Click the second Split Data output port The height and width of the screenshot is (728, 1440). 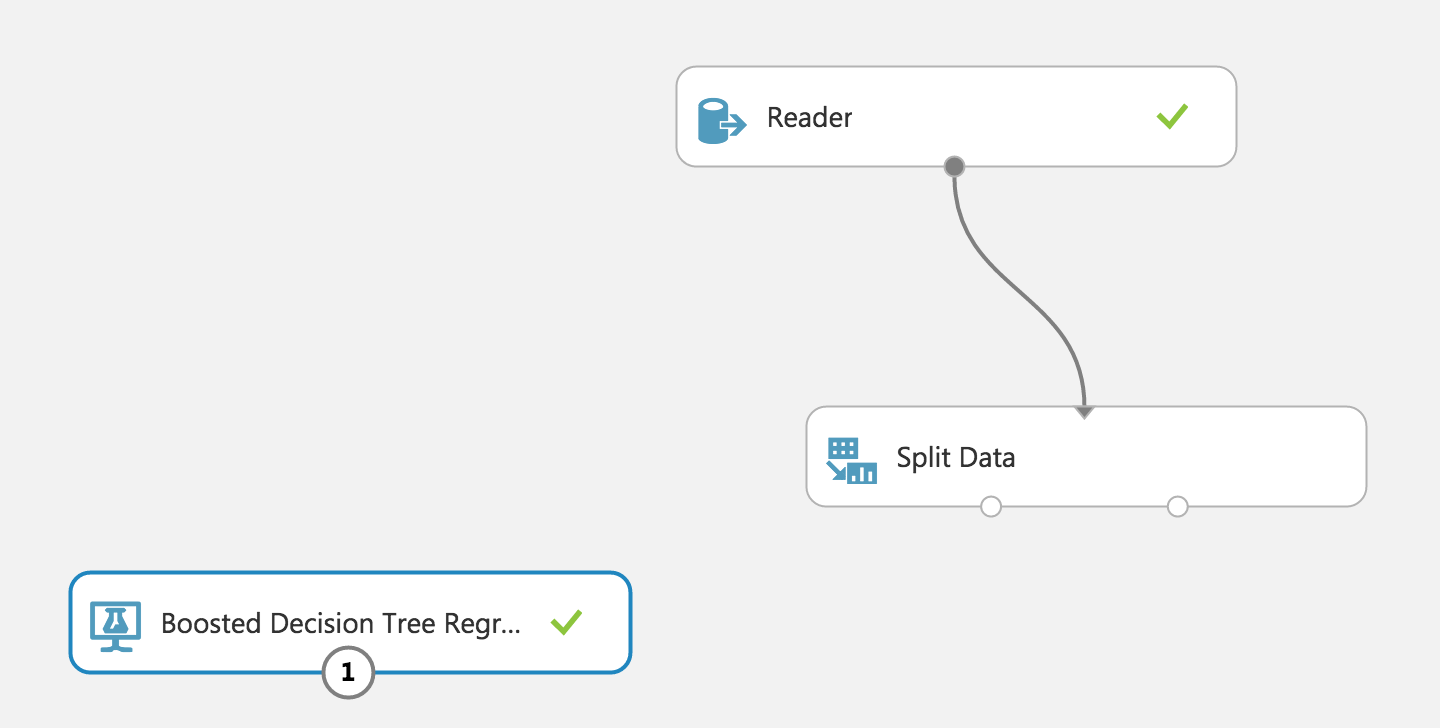pyautogui.click(x=1178, y=507)
